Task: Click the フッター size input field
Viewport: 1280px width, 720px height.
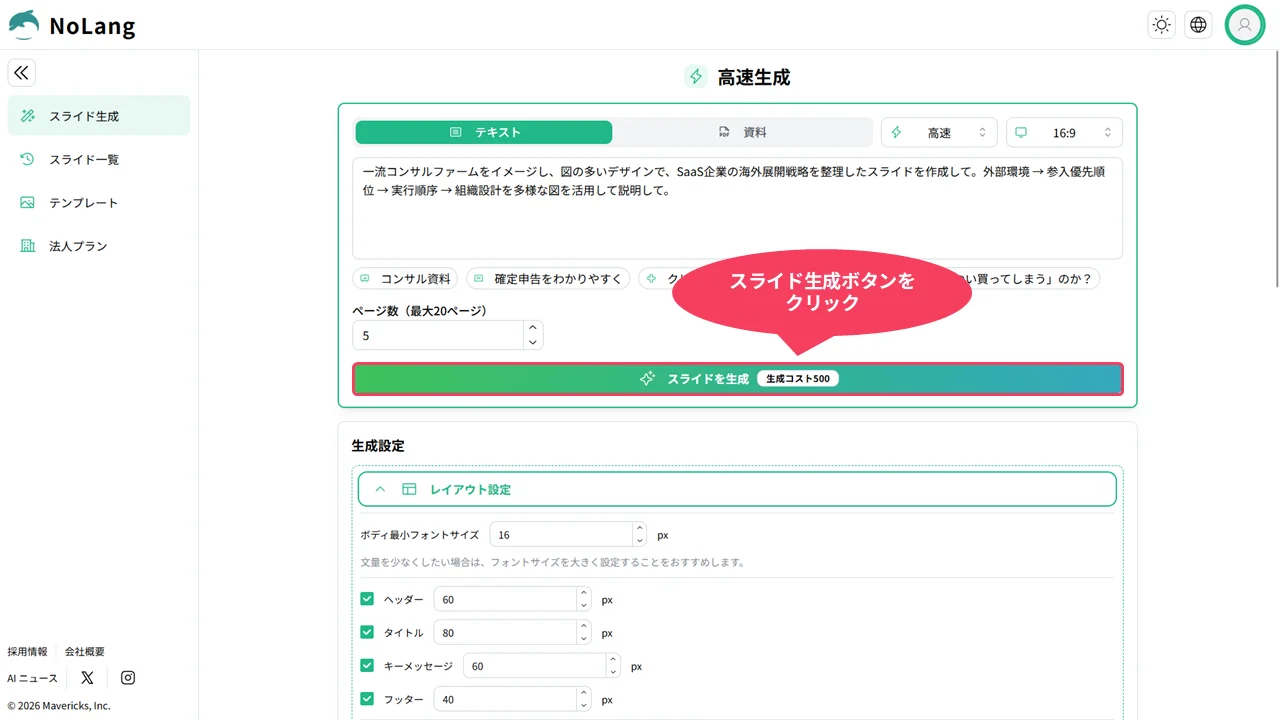Action: point(505,699)
